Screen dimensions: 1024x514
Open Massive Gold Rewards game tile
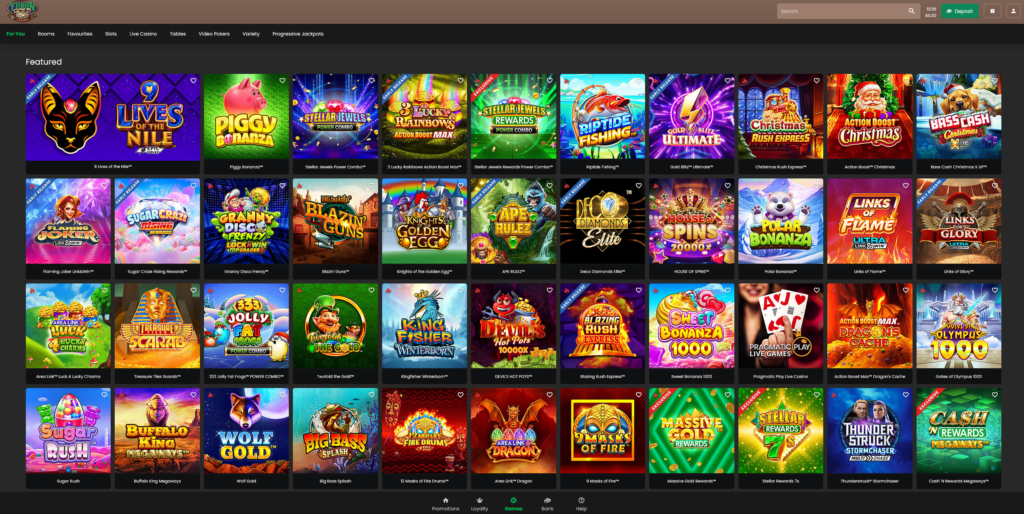coord(692,438)
